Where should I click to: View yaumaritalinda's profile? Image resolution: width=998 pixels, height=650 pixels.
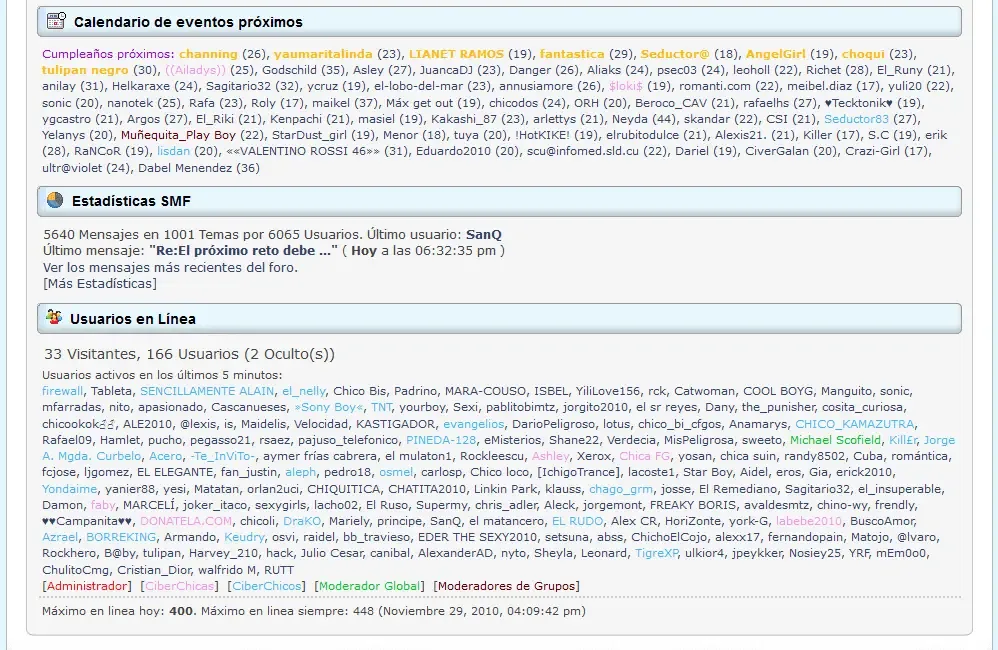[x=323, y=54]
